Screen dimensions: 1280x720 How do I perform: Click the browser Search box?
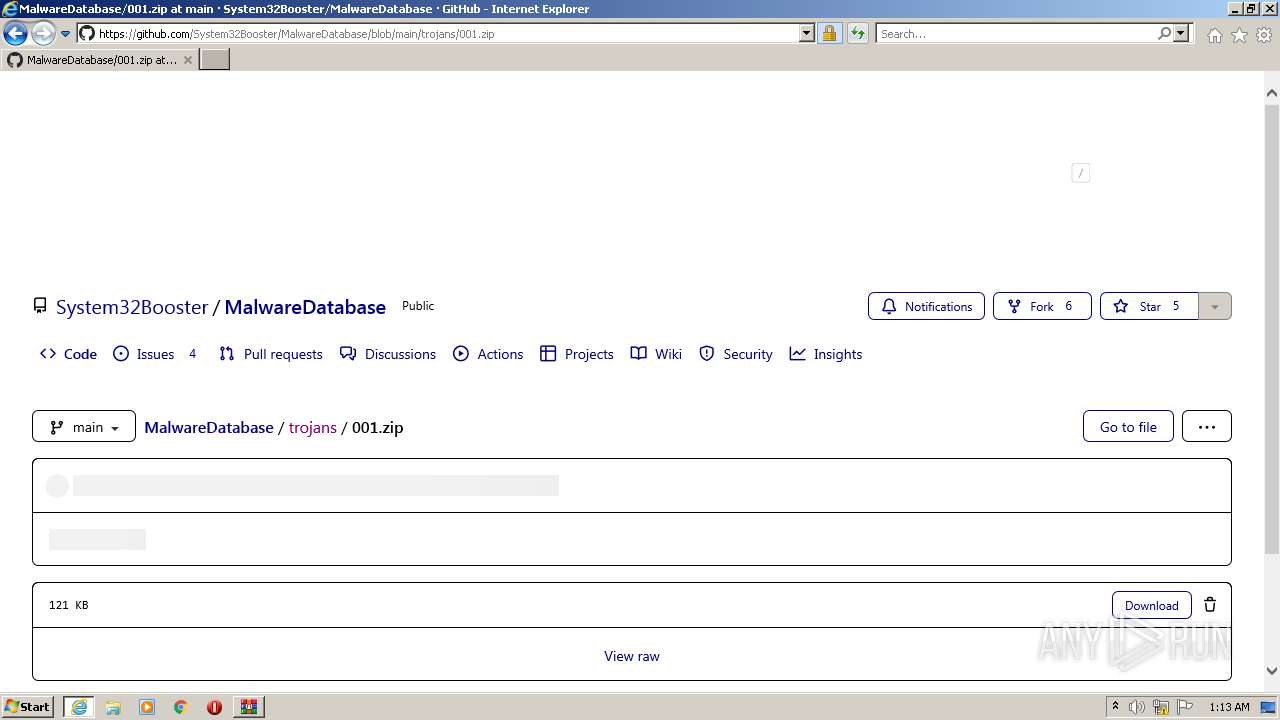tap(1016, 33)
